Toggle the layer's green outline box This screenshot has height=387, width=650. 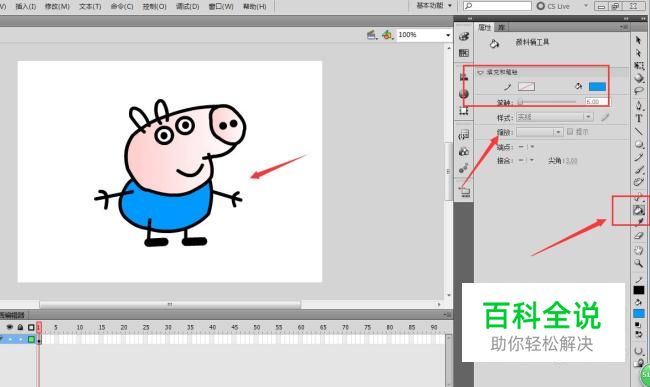pyautogui.click(x=31, y=339)
